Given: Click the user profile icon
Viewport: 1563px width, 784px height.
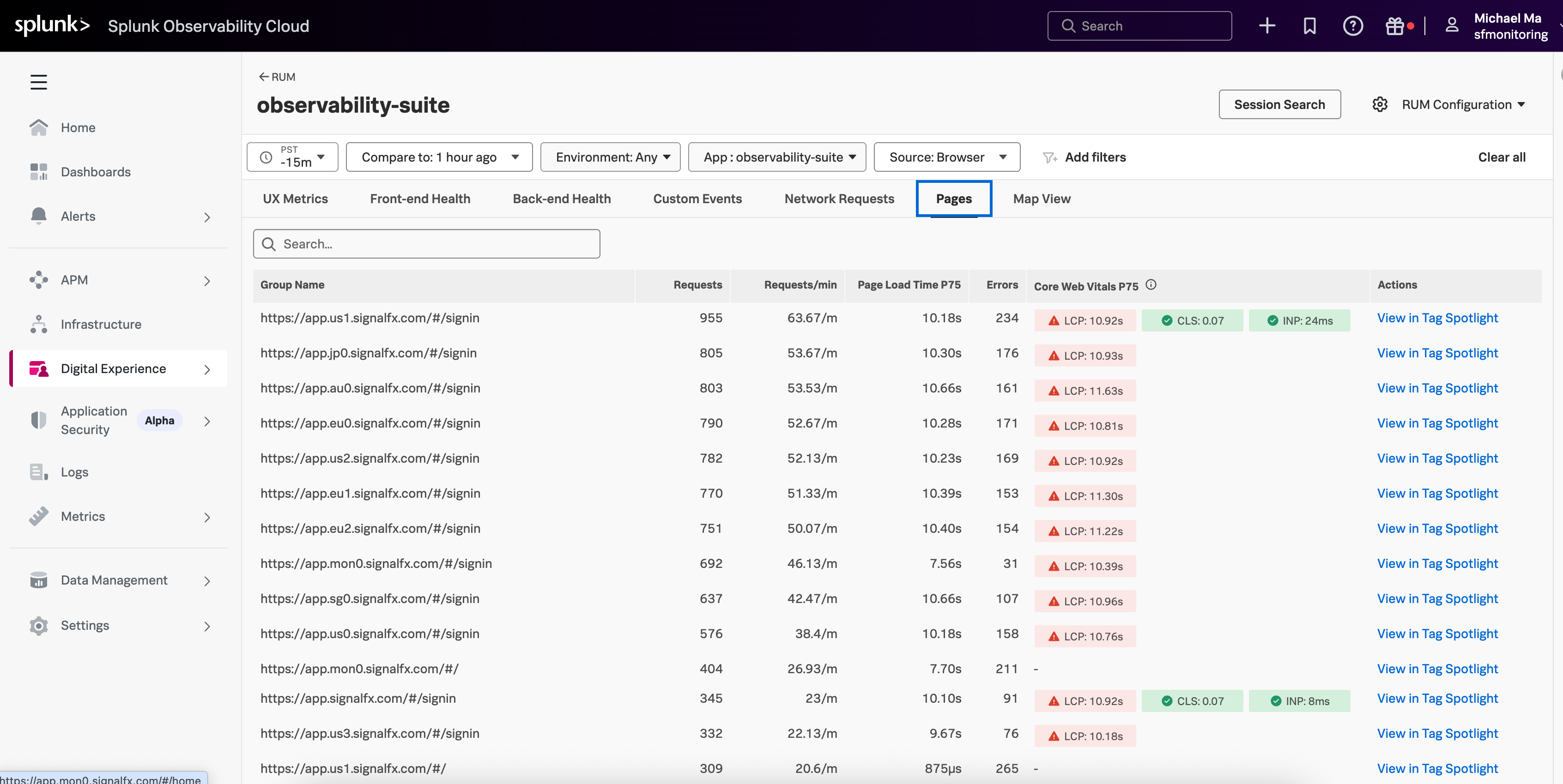Looking at the screenshot, I should pos(1451,26).
